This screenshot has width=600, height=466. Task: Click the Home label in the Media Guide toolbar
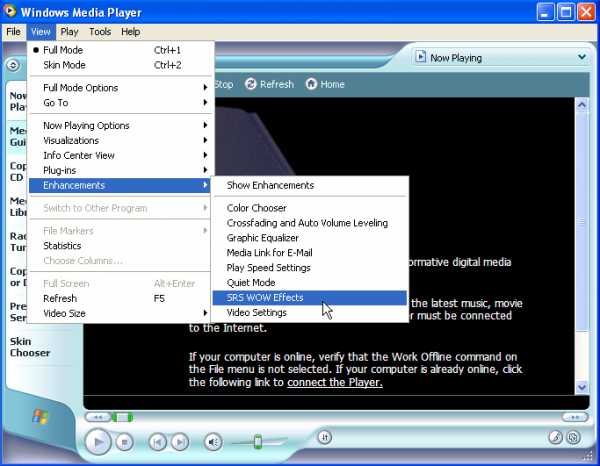pyautogui.click(x=332, y=84)
